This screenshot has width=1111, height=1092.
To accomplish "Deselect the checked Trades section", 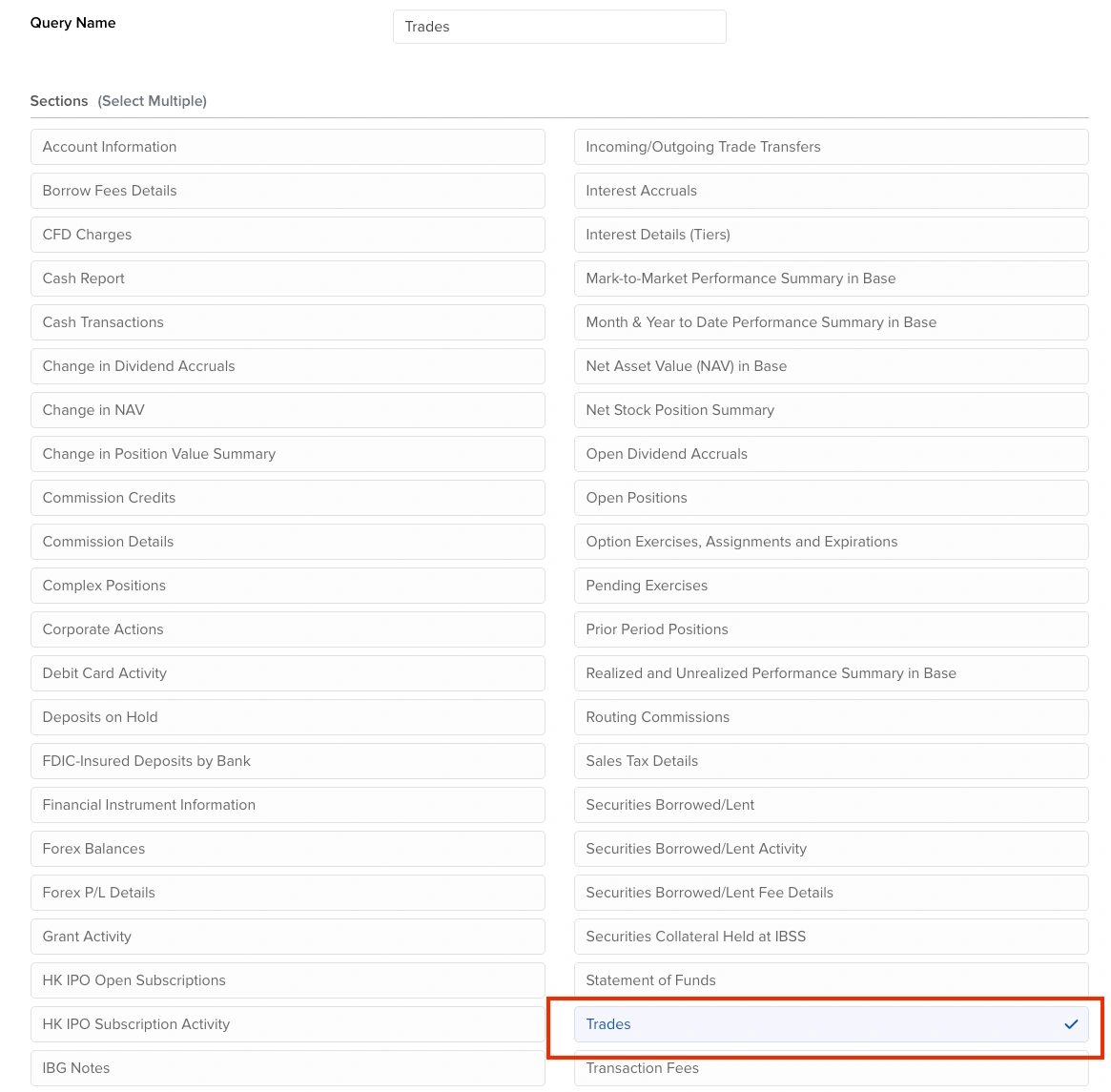I will [830, 1024].
